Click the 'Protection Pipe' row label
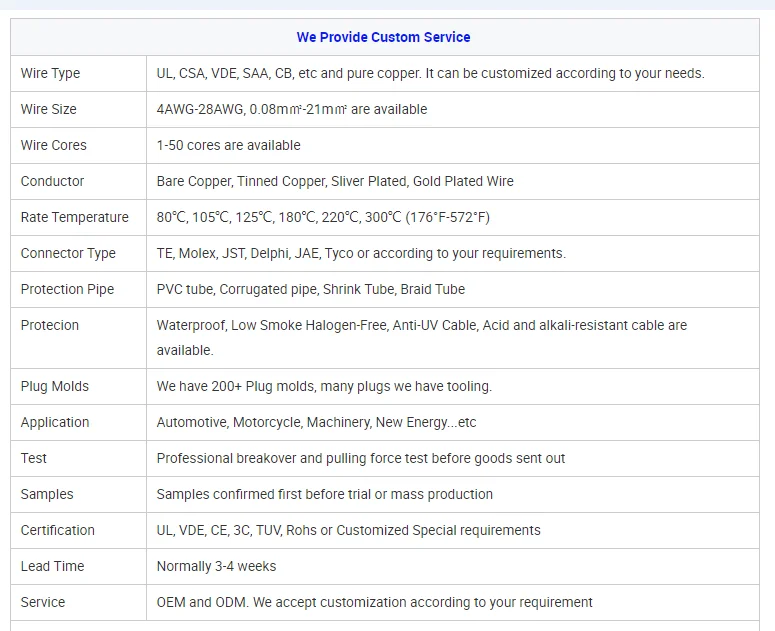The image size is (775, 631). [x=67, y=289]
